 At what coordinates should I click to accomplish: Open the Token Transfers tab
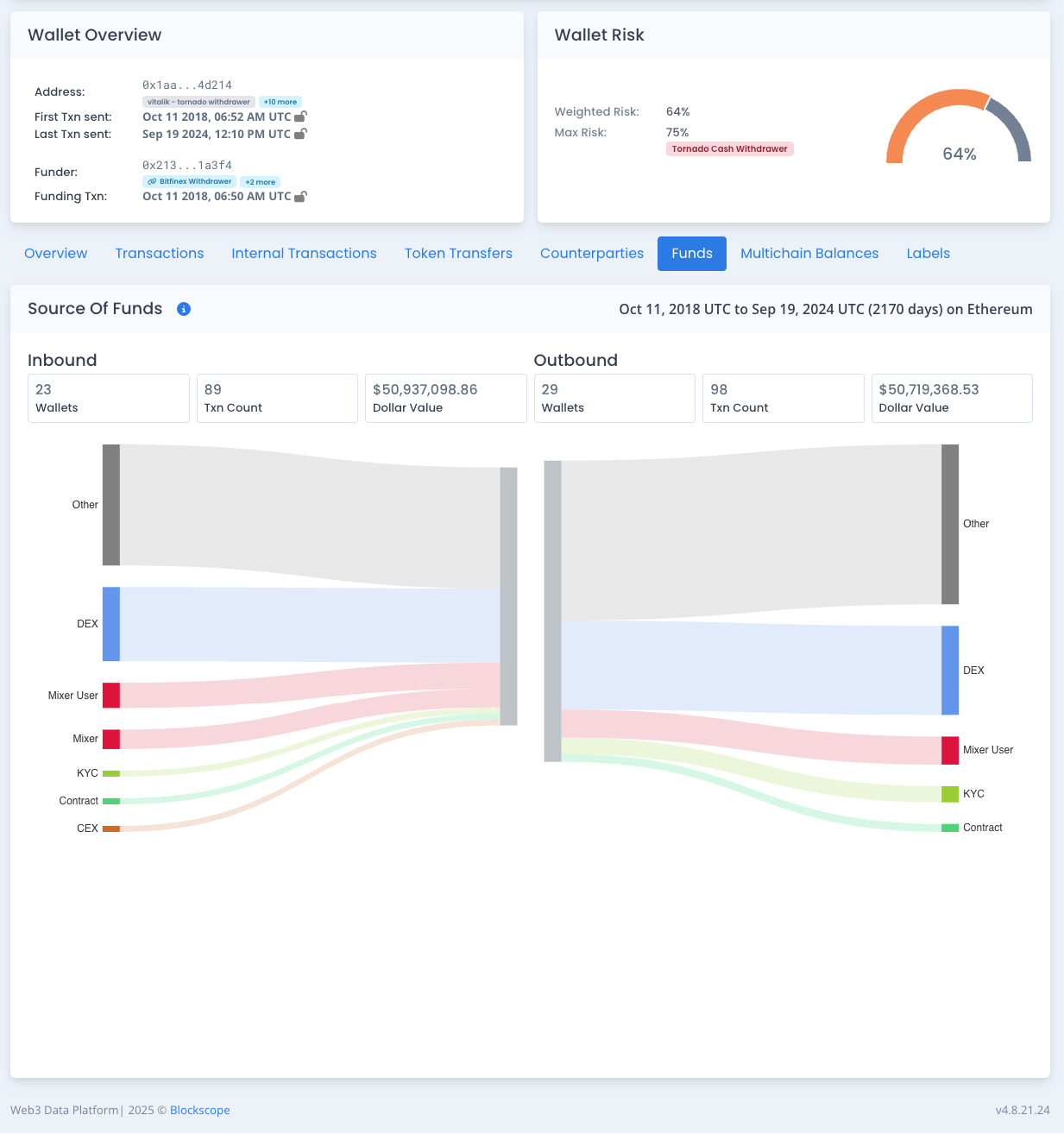458,254
